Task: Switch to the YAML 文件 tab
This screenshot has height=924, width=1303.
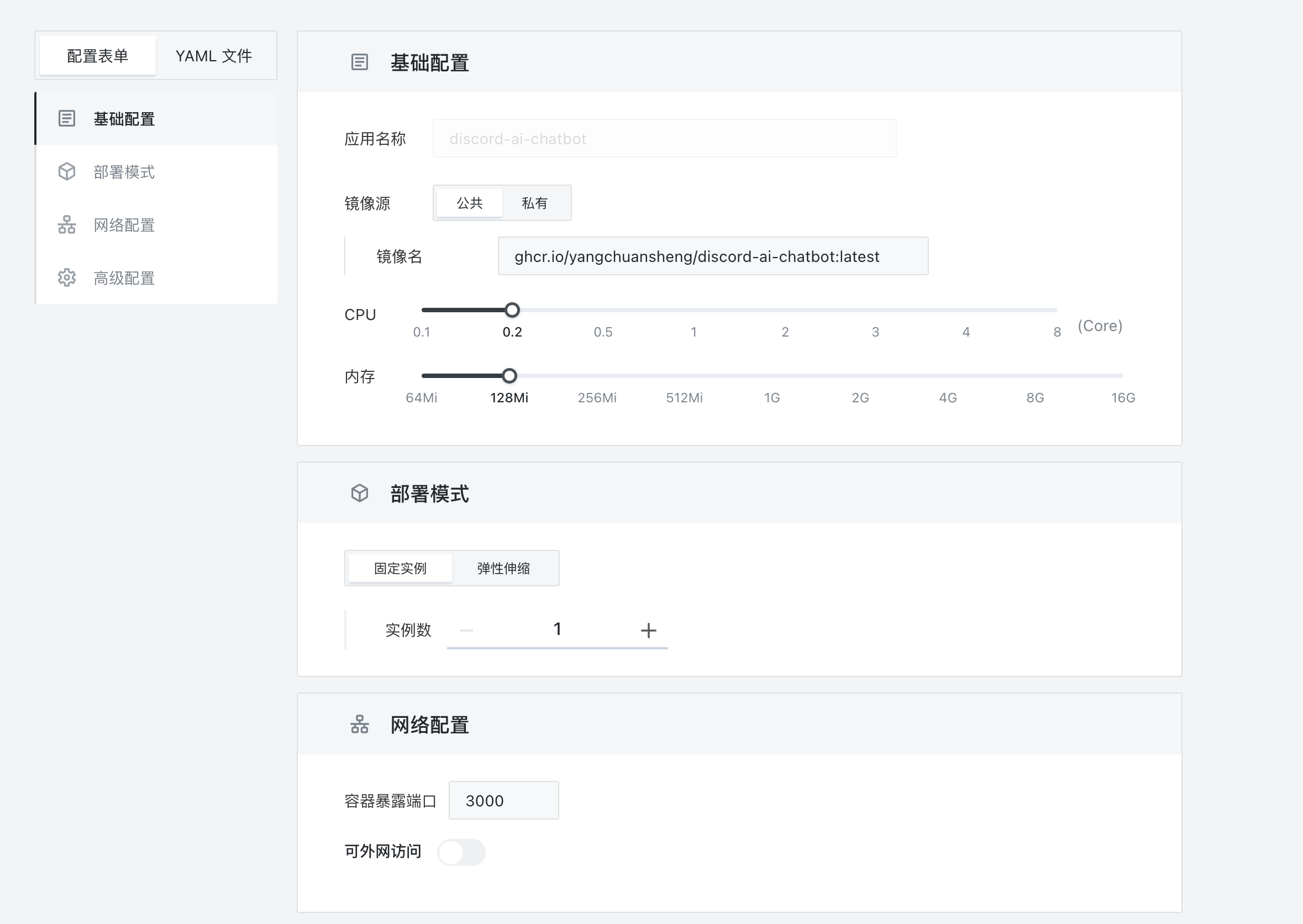Action: click(214, 56)
